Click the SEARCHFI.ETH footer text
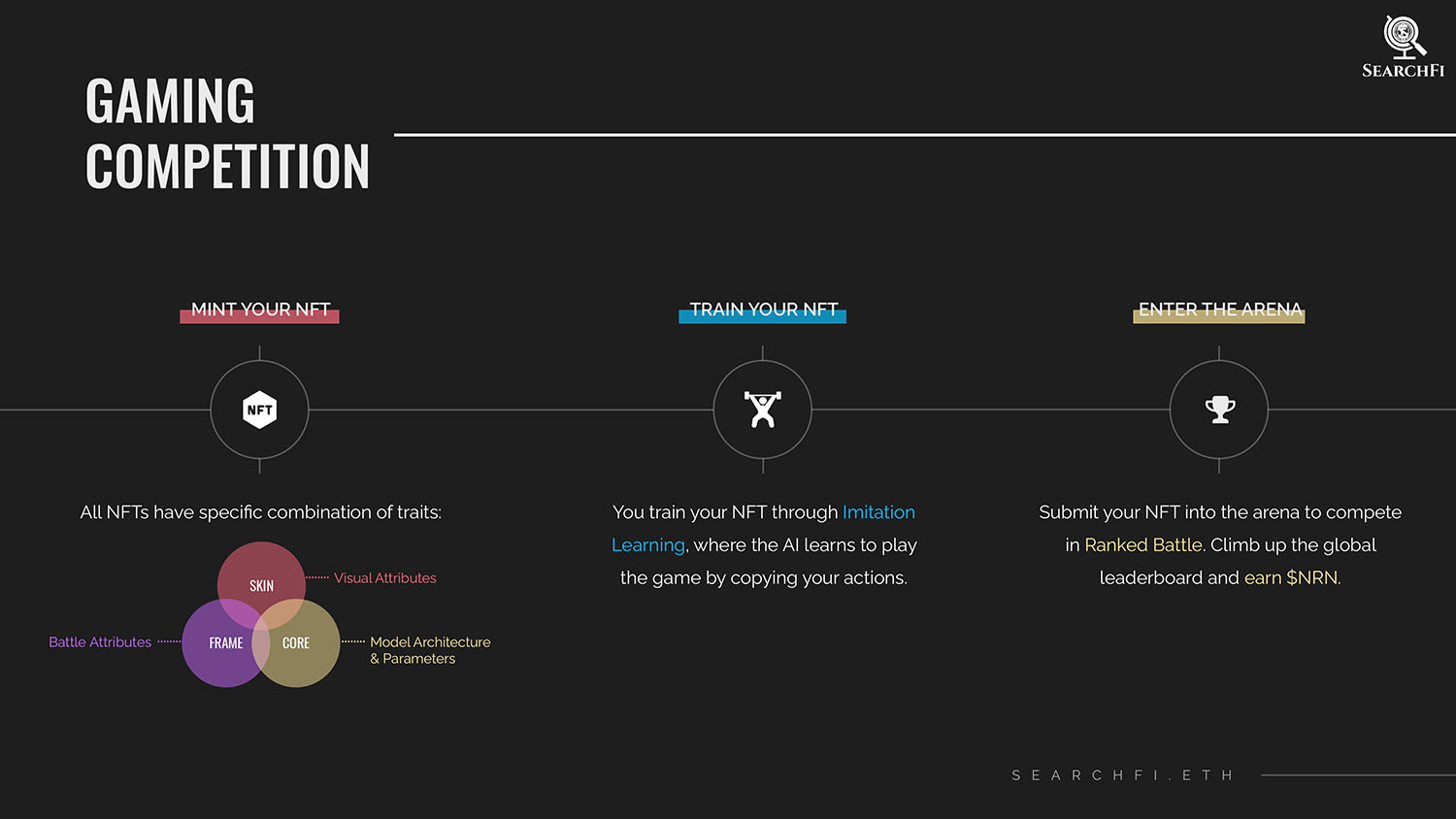This screenshot has width=1456, height=819. [1122, 775]
